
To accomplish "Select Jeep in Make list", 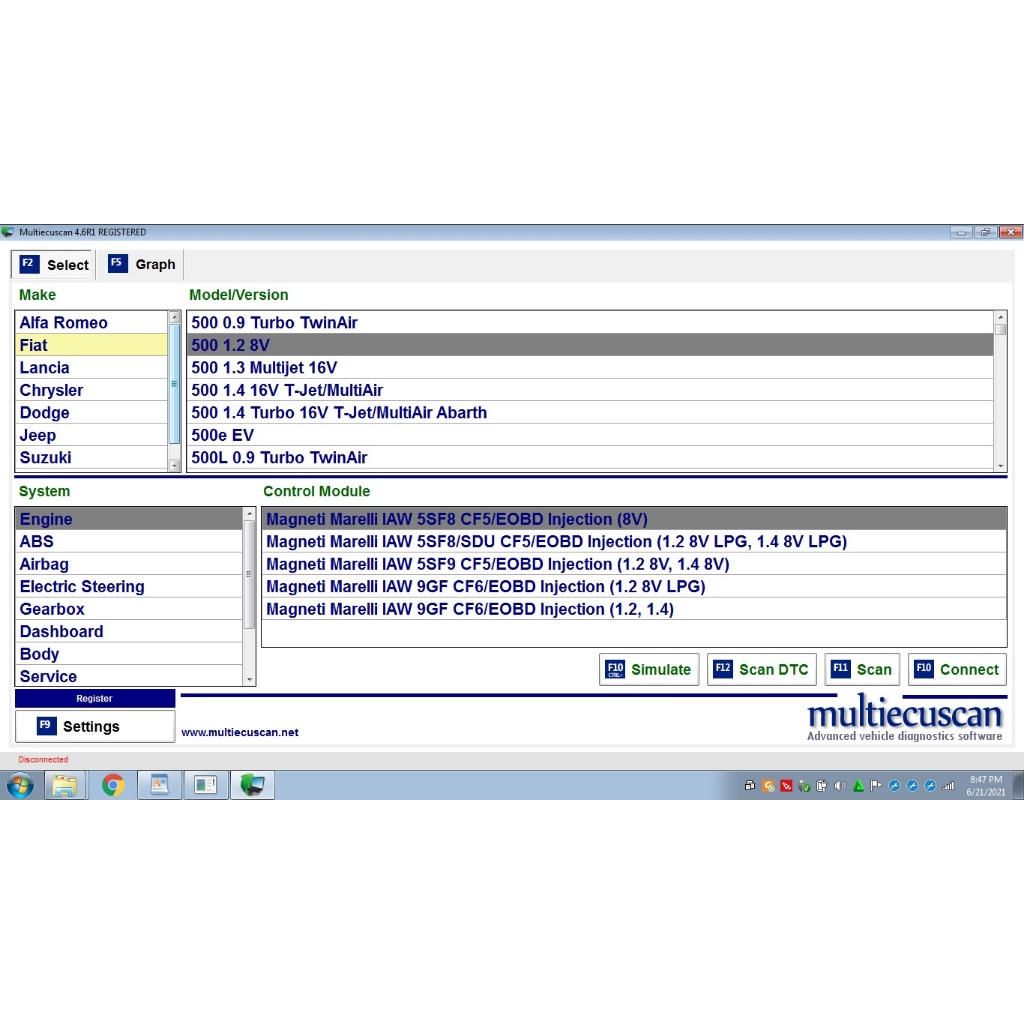I will point(91,435).
